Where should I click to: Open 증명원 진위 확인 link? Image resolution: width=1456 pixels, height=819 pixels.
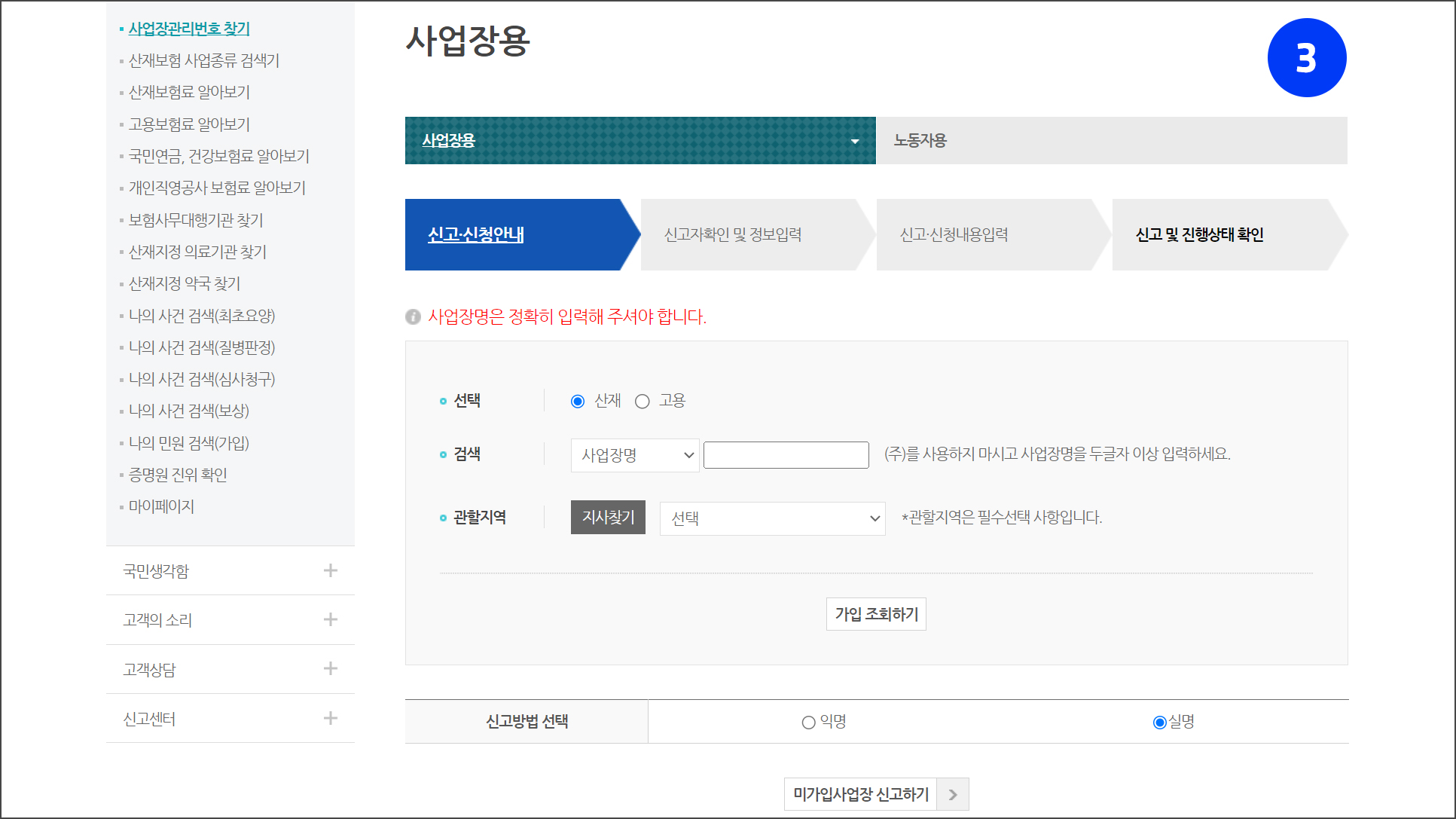tap(178, 475)
